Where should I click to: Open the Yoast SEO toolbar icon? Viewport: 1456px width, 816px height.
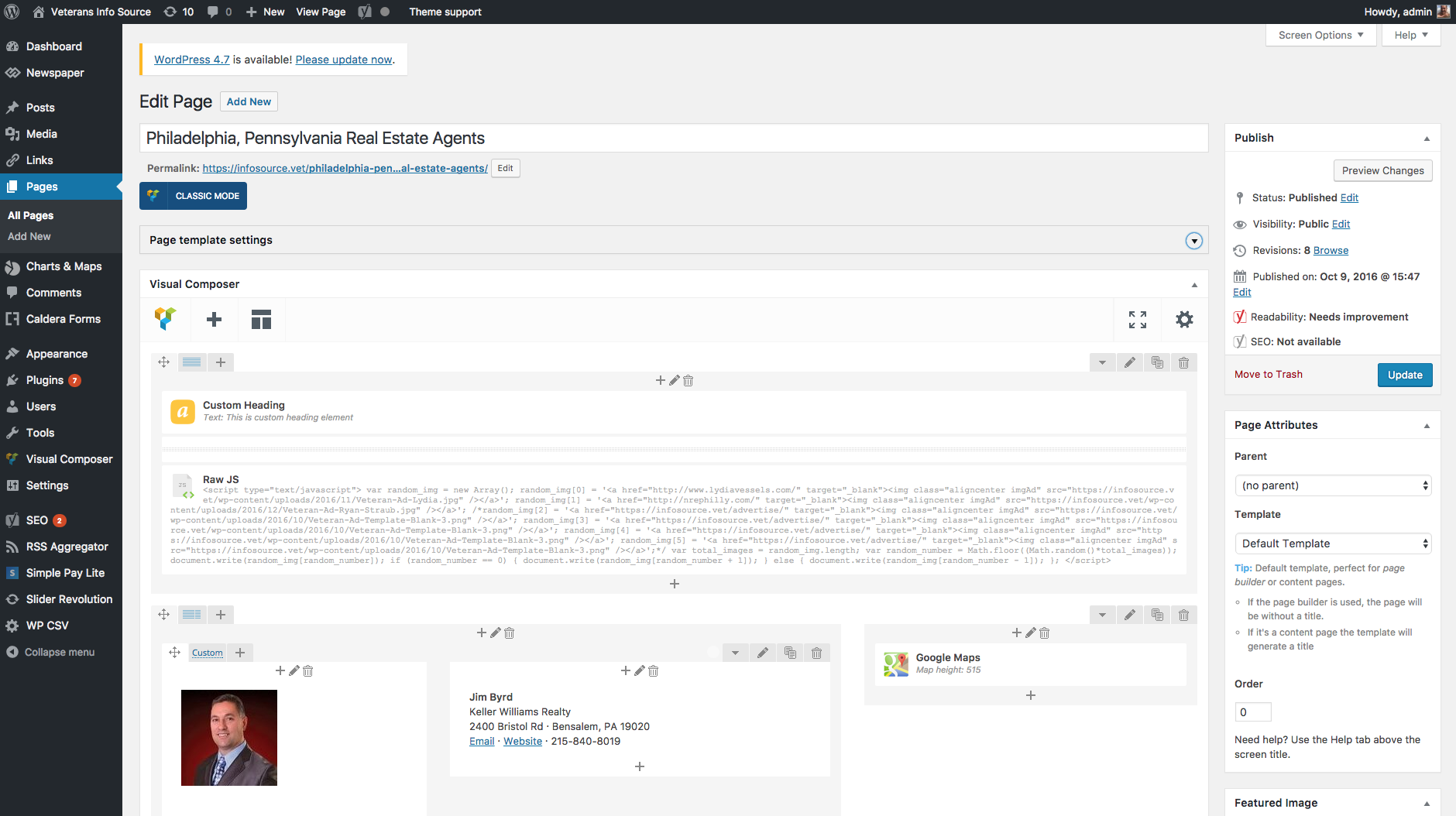(x=365, y=12)
